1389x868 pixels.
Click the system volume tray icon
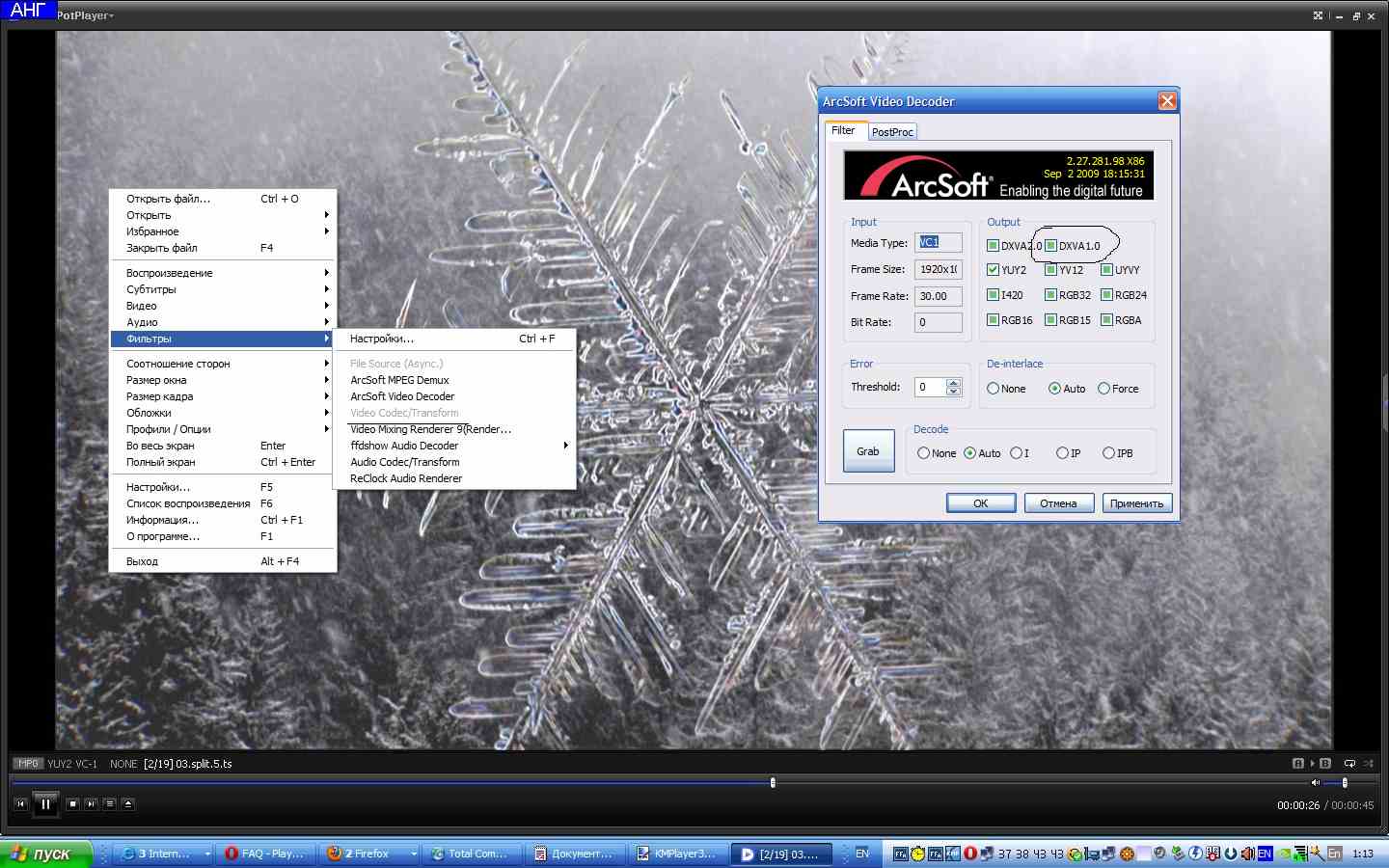pyautogui.click(x=1247, y=854)
